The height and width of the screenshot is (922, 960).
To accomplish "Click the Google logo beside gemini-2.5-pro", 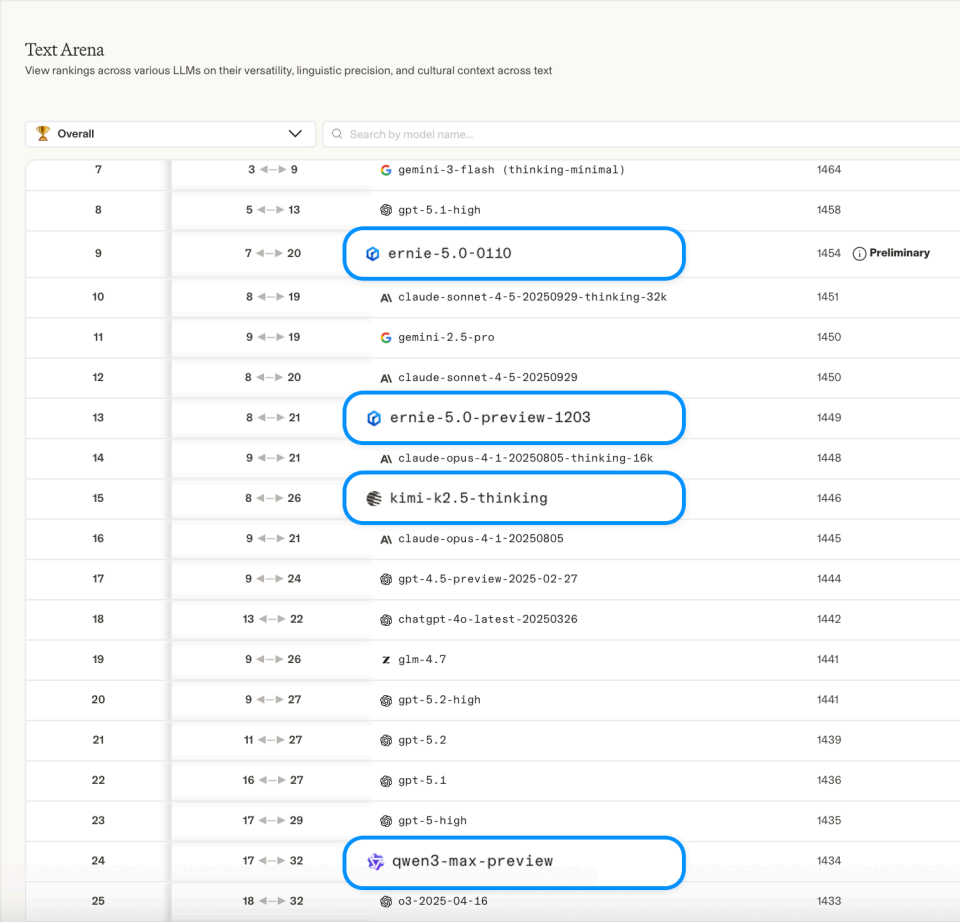I will [386, 338].
